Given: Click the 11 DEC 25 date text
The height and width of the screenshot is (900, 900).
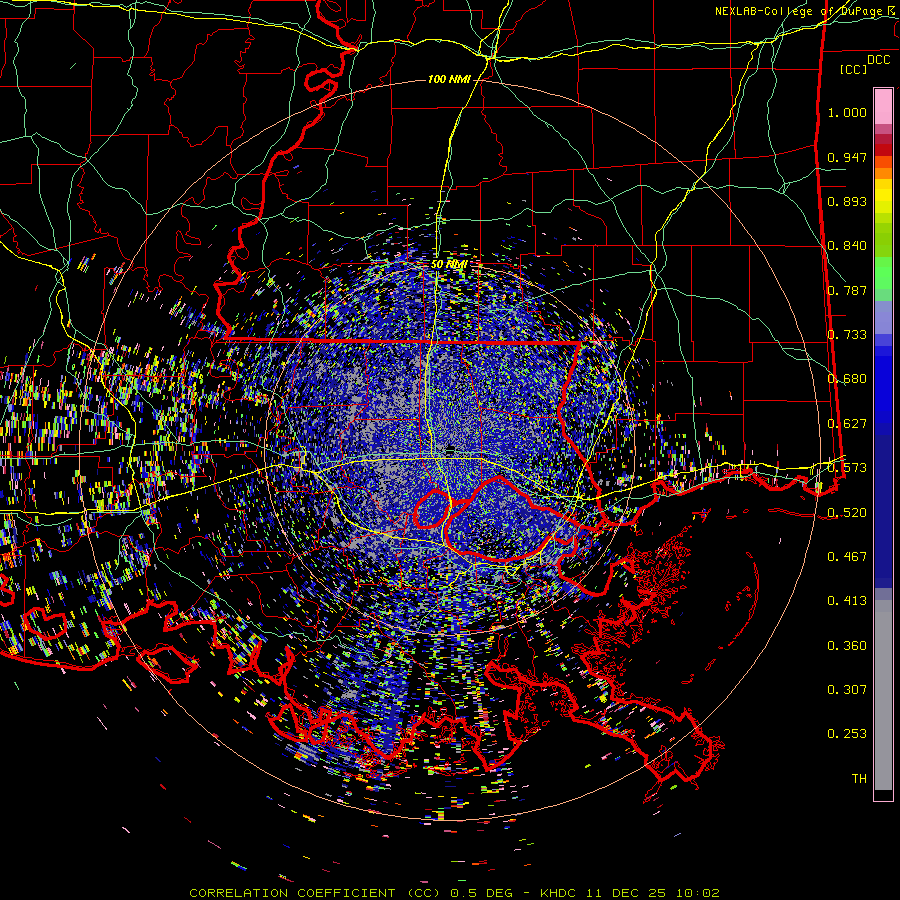Looking at the screenshot, I should [x=626, y=893].
